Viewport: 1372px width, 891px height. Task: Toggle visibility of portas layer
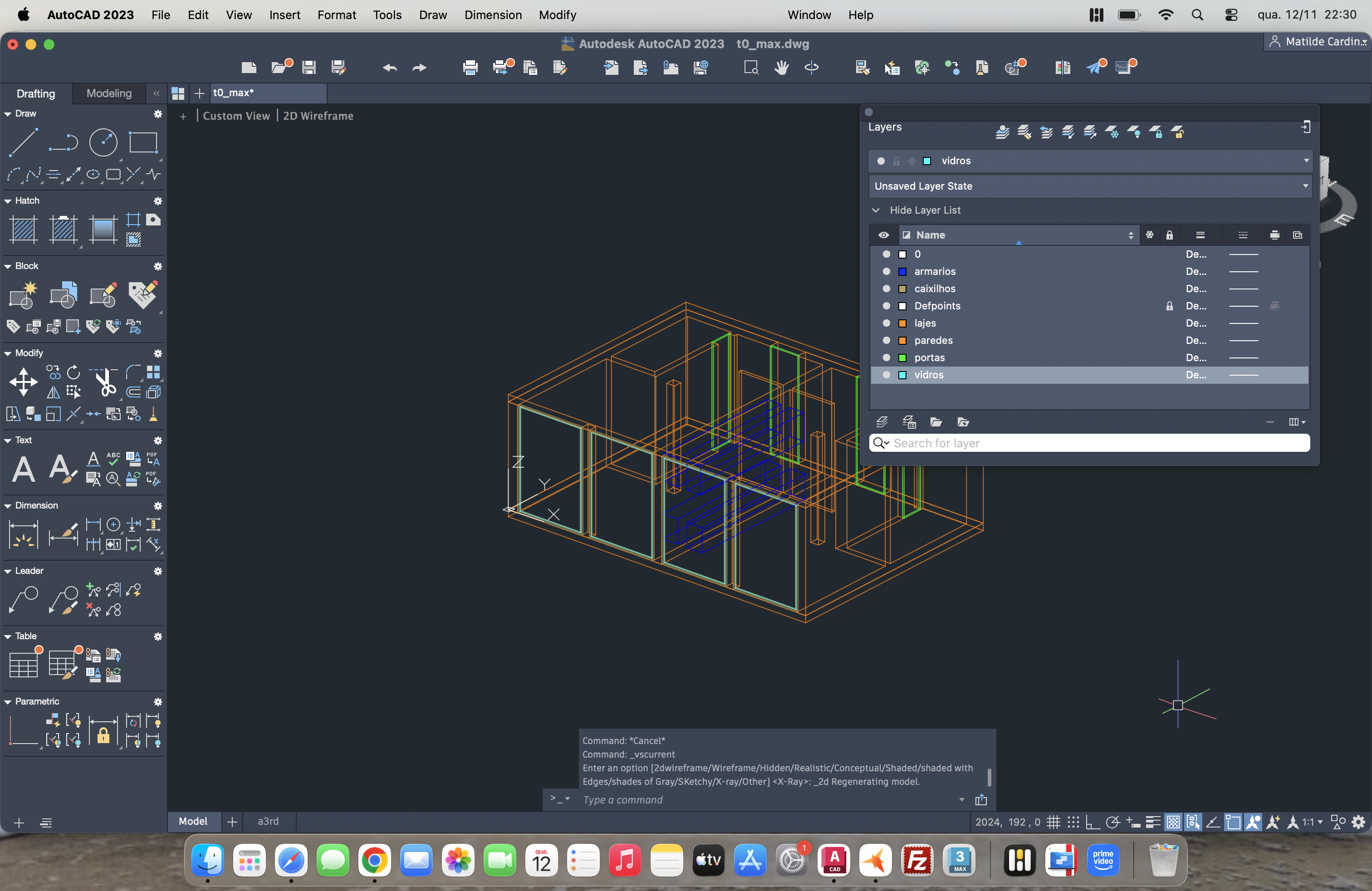pos(887,358)
